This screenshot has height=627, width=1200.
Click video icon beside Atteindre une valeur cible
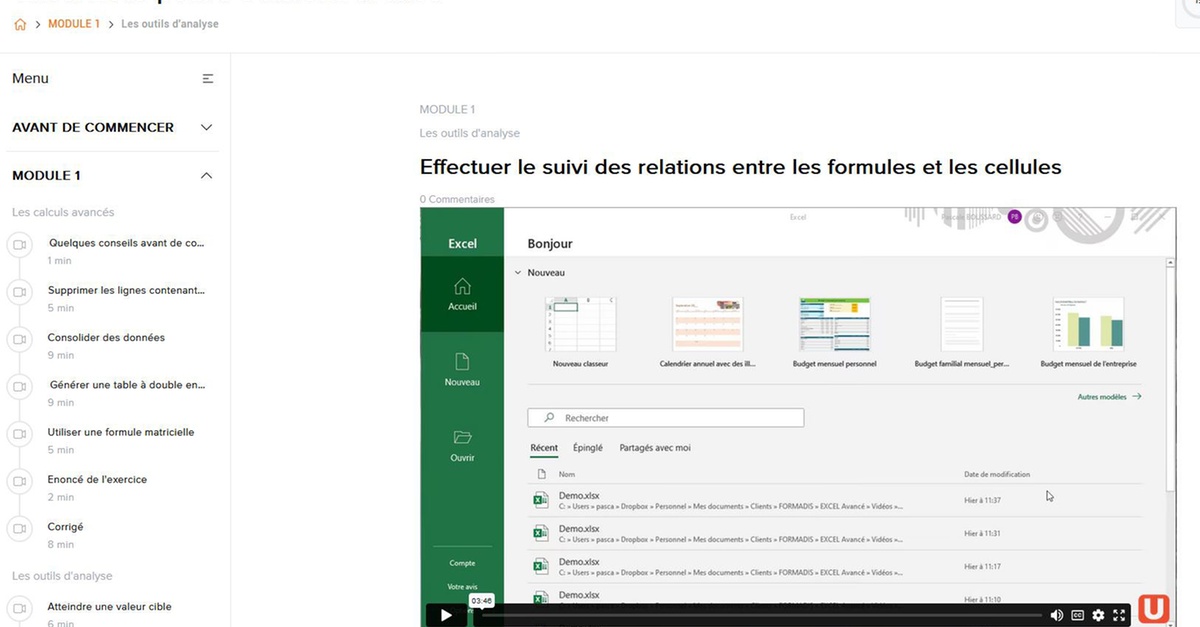19,608
